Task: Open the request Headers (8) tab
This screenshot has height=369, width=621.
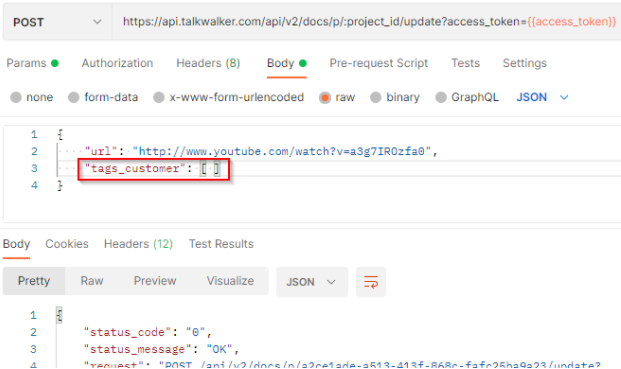Action: [208, 63]
